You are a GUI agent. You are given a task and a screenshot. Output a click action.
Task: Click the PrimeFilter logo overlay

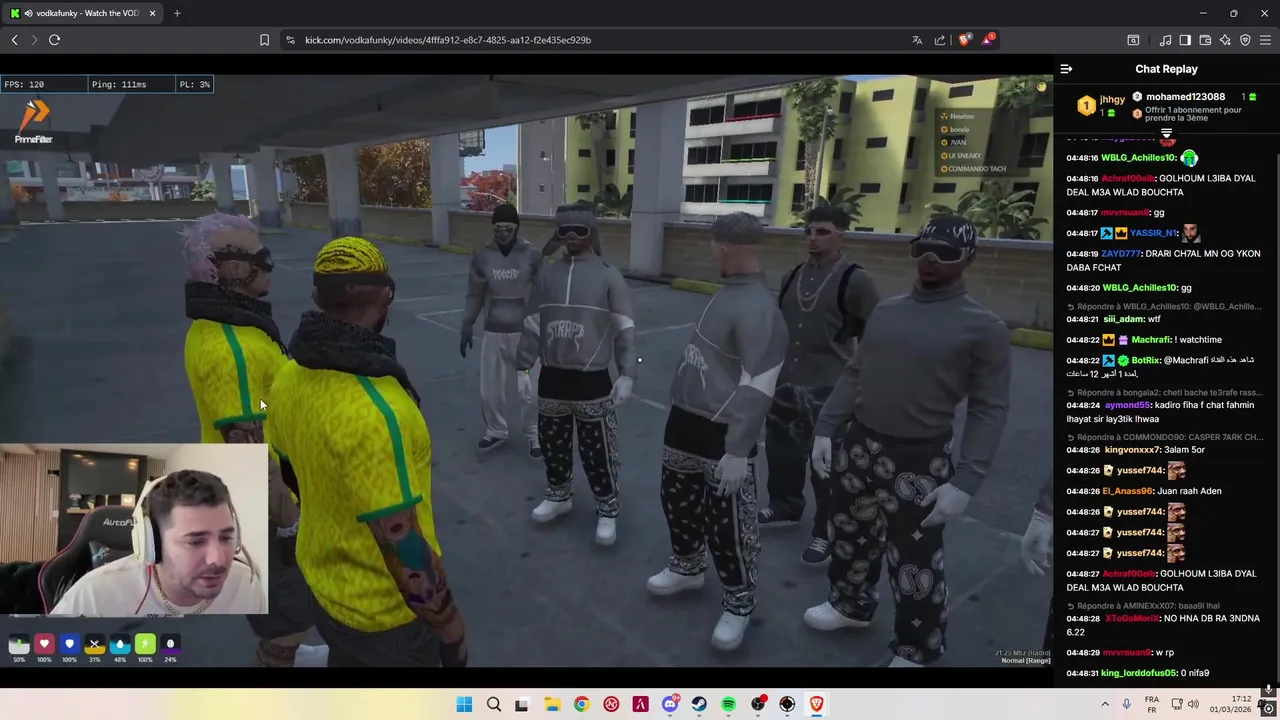click(x=33, y=122)
